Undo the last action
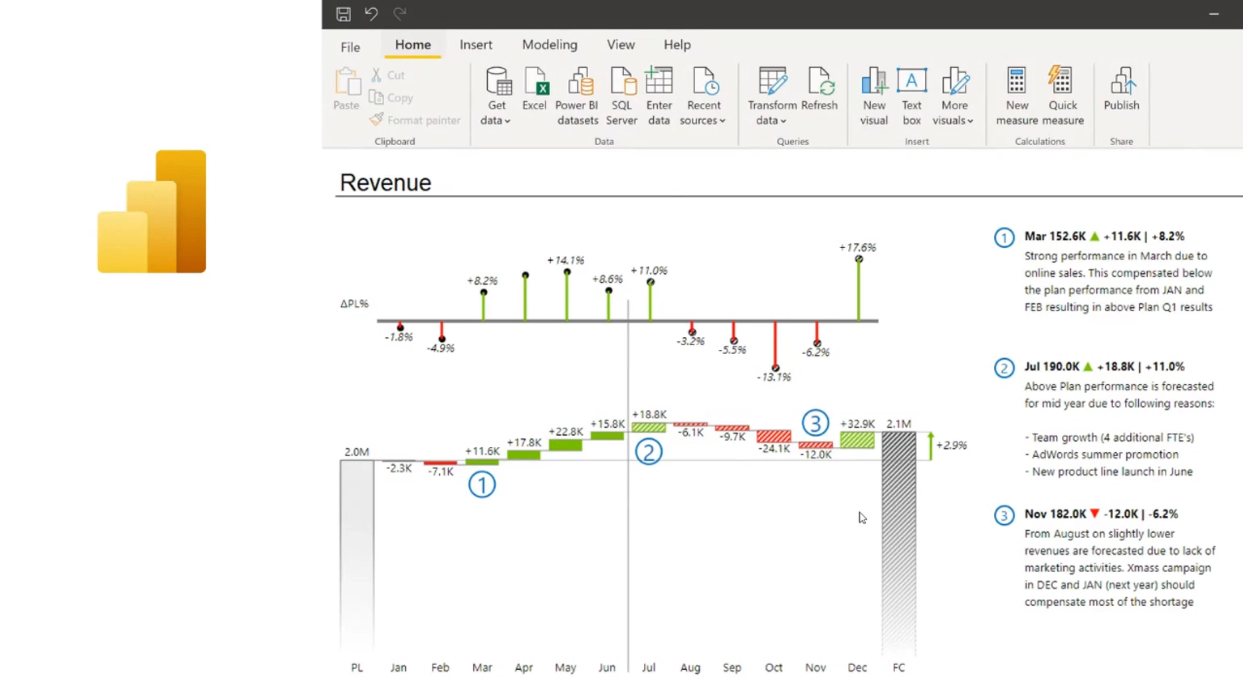Viewport: 1243px width, 698px height. [369, 14]
